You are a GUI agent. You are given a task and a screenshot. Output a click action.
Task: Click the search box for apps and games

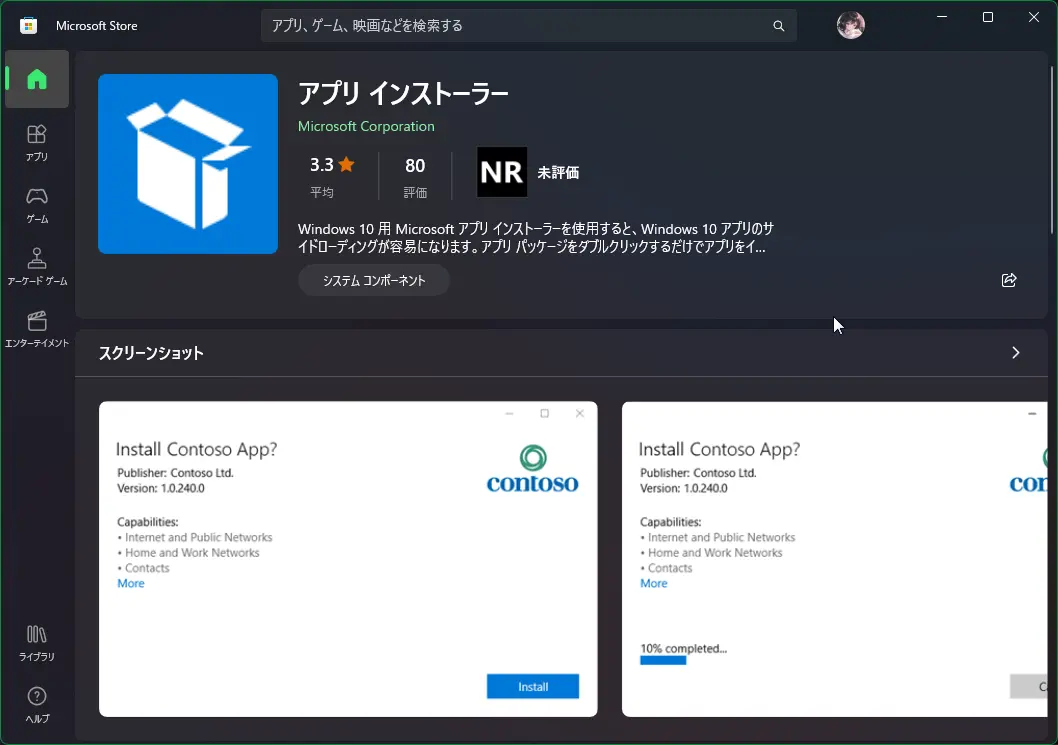pos(515,26)
